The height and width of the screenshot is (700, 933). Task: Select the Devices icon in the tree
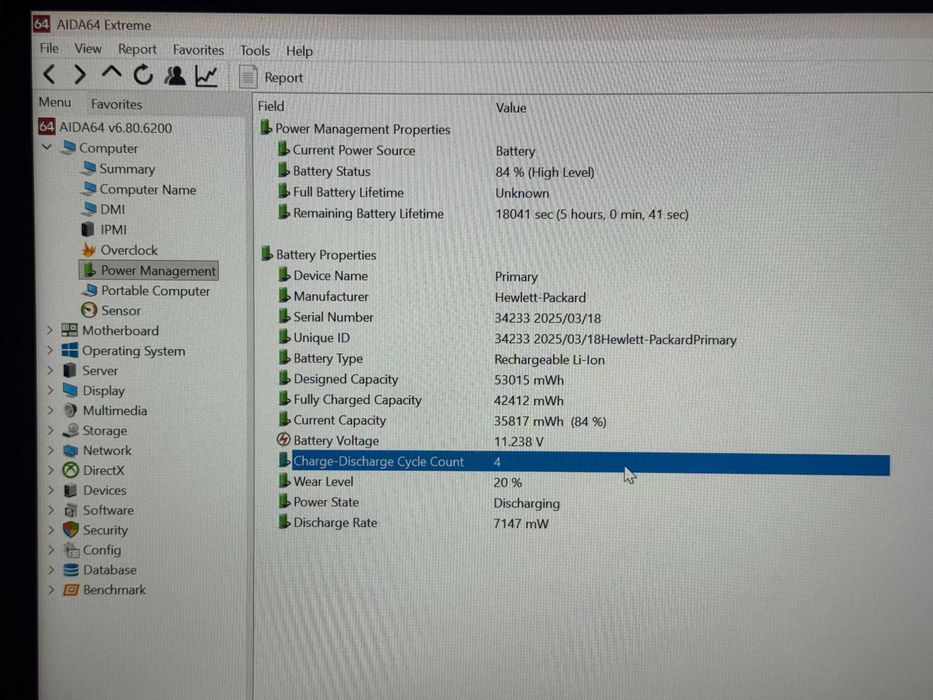[x=70, y=490]
